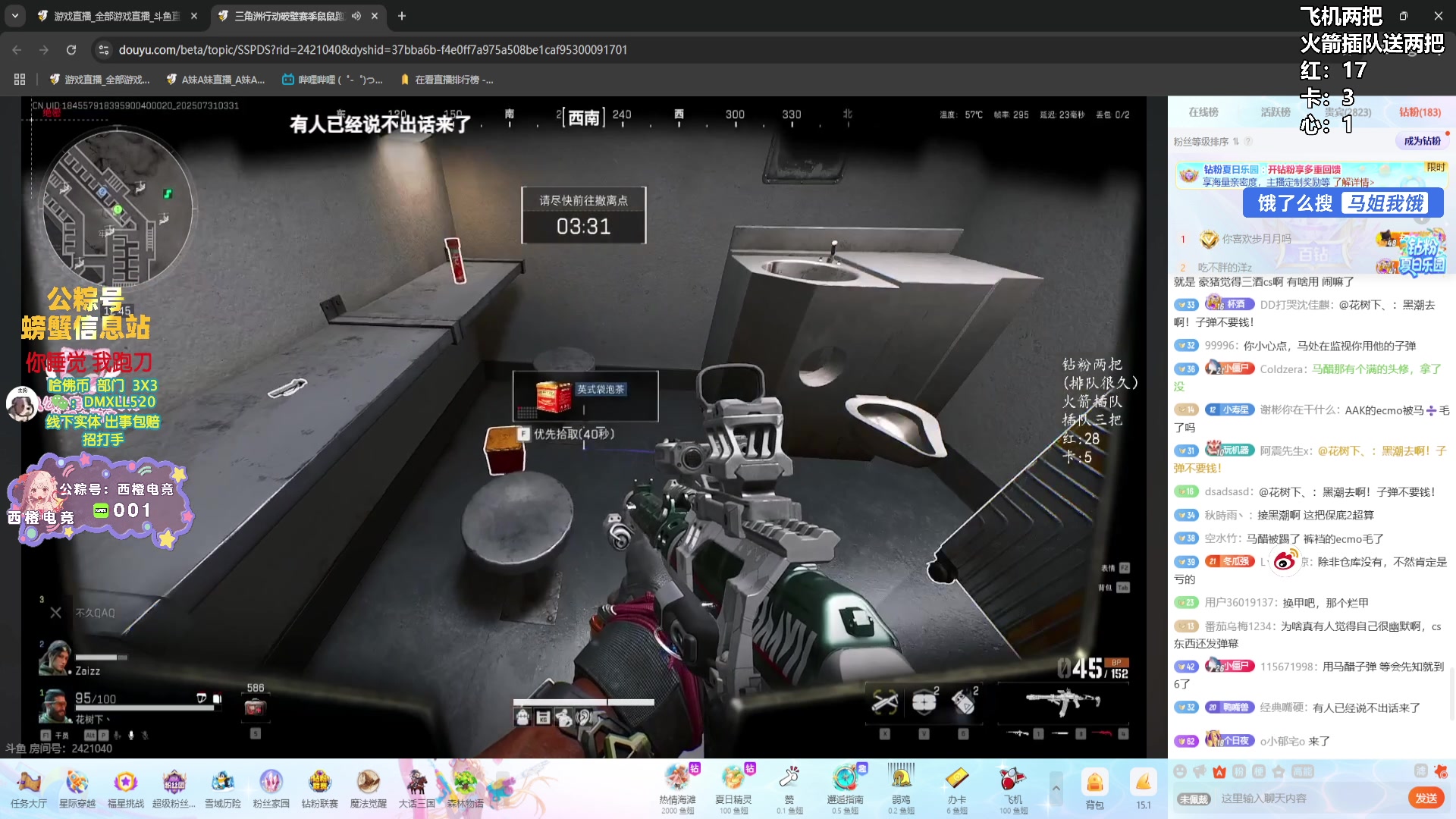Toggle the 滤 chat filter icon
Viewport: 1456px width, 819px height.
coord(1421,771)
